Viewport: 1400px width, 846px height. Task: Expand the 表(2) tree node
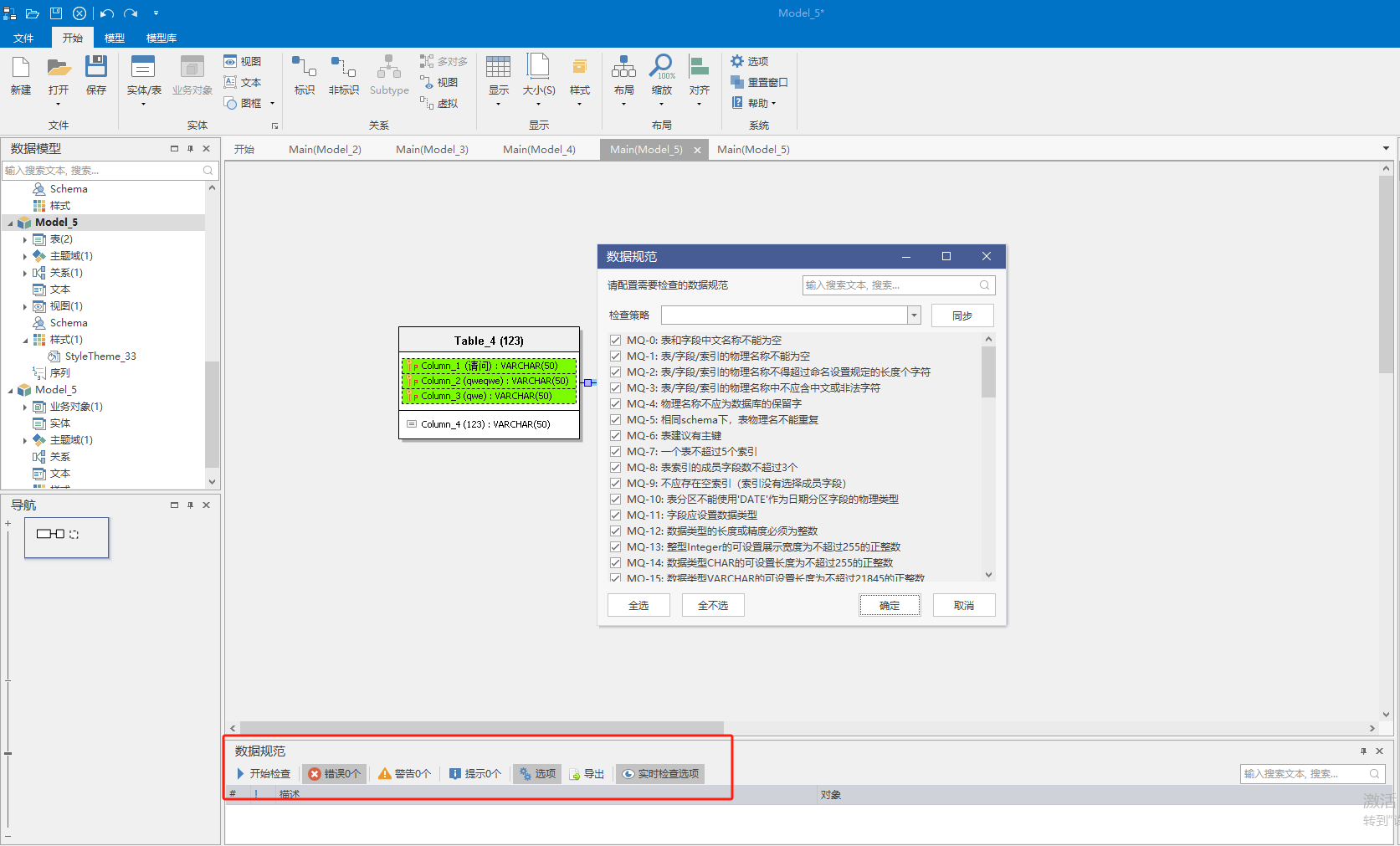click(x=25, y=239)
